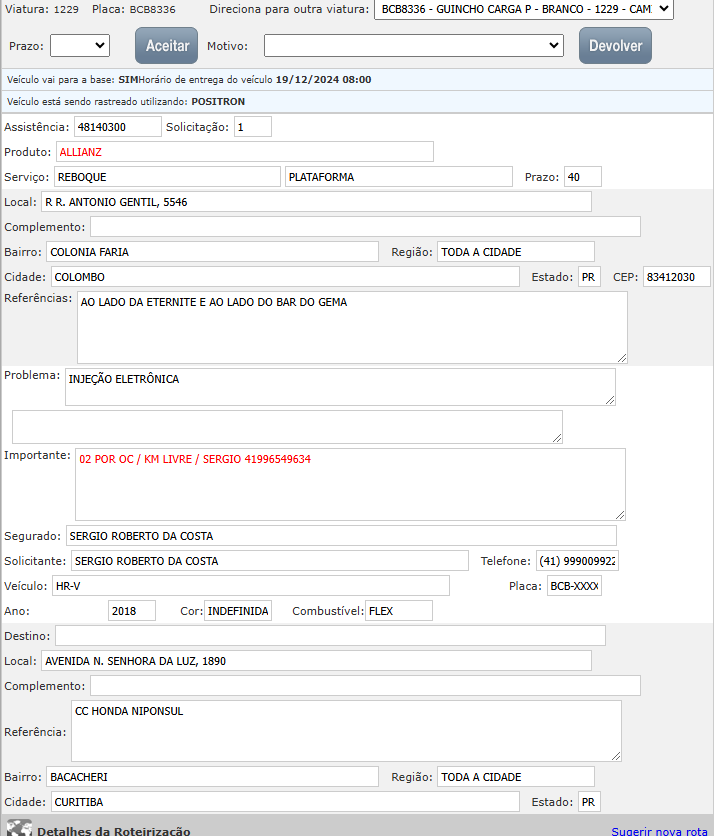
Task: Click the Referências text area
Action: [352, 327]
